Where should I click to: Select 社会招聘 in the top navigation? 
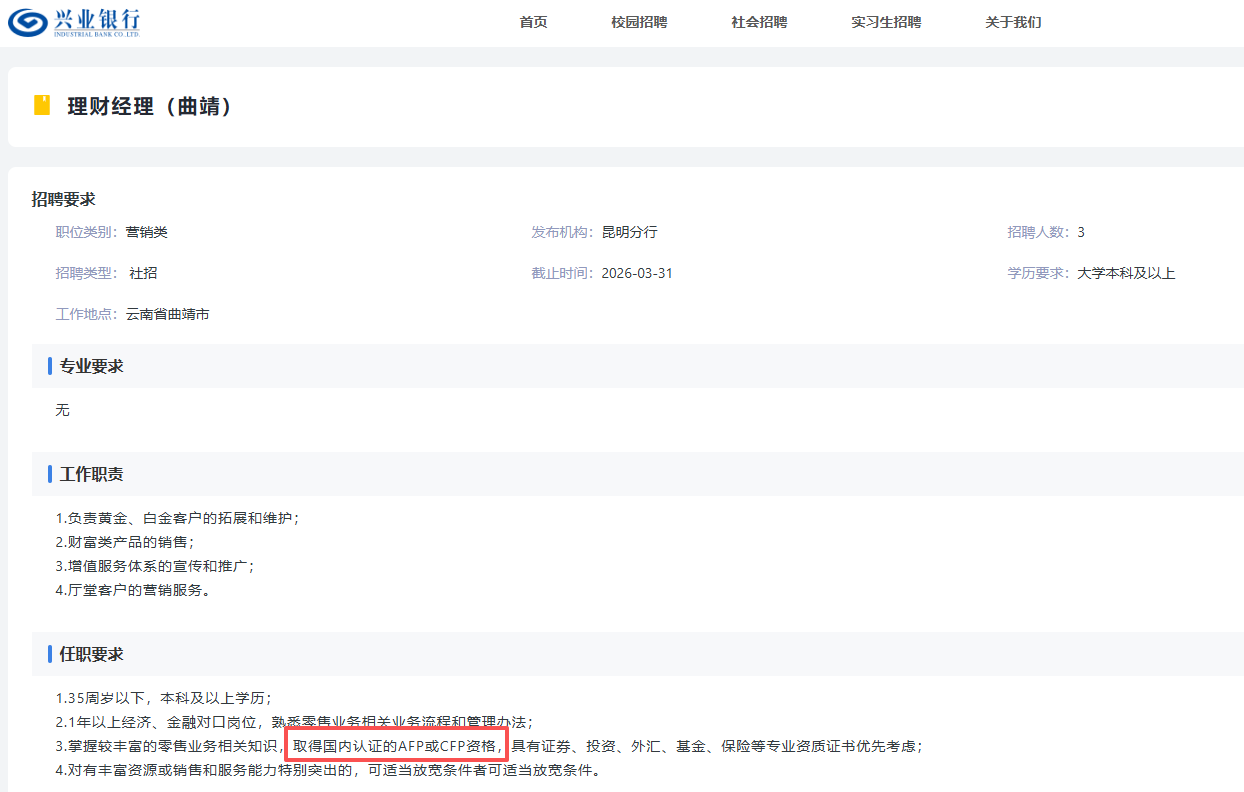tap(759, 22)
